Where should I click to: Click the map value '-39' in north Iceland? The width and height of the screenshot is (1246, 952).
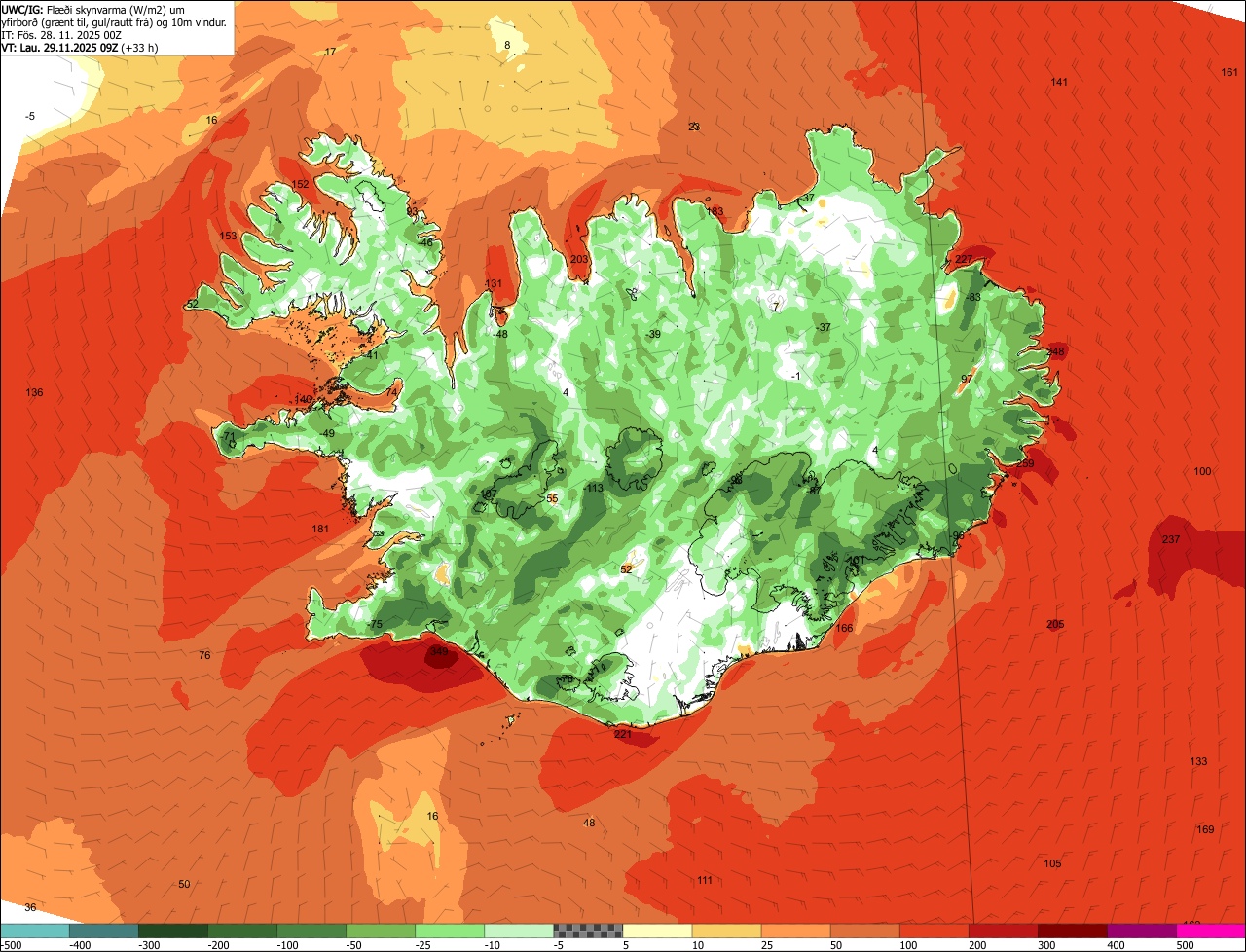652,335
